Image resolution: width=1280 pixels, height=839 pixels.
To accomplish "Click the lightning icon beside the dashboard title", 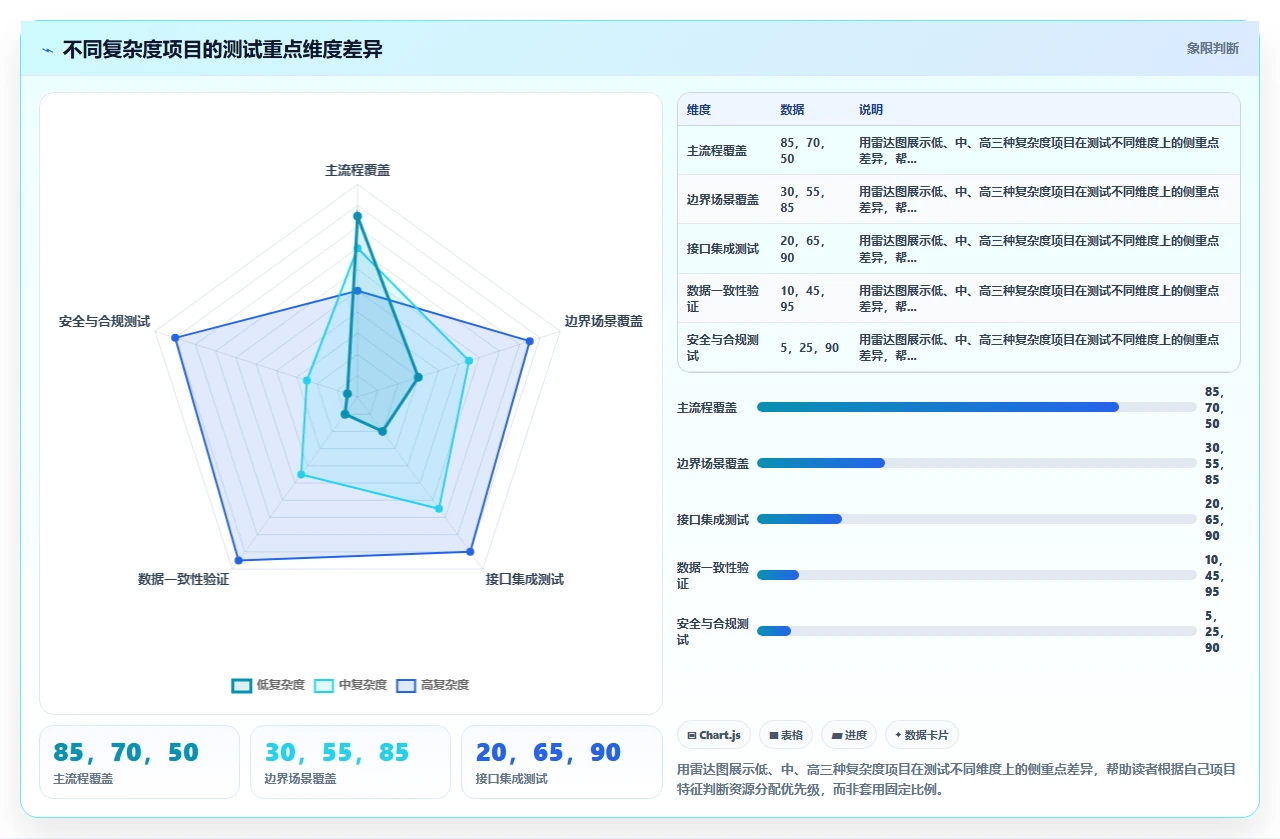I will pyautogui.click(x=48, y=50).
